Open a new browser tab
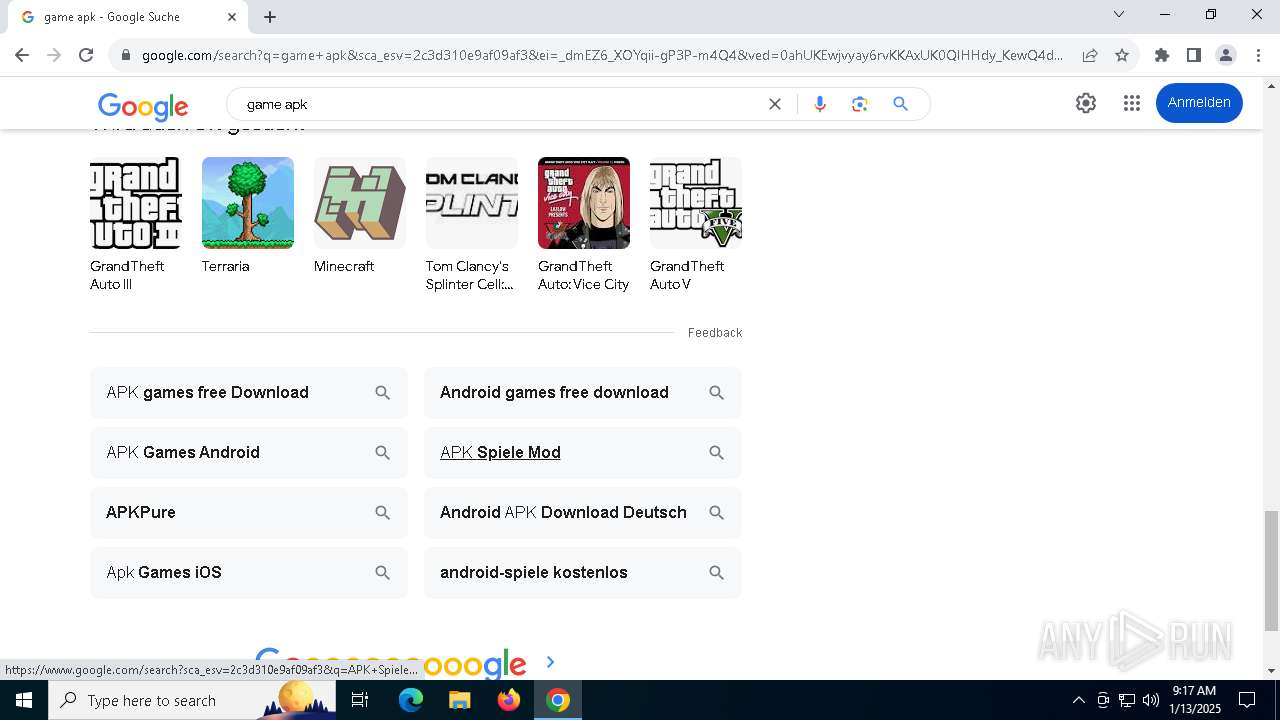The image size is (1280, 720). click(x=270, y=17)
